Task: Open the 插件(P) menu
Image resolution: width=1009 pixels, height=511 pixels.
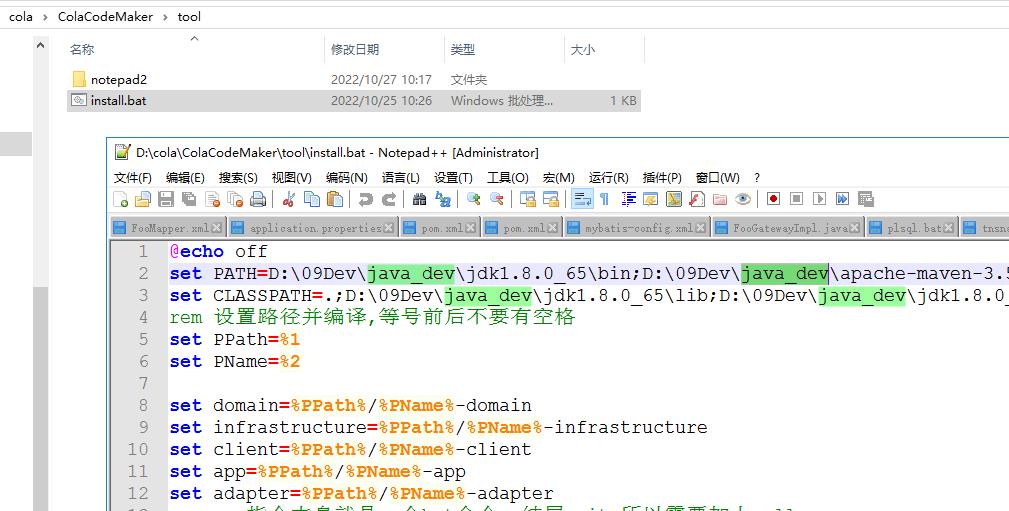Action: [x=662, y=178]
